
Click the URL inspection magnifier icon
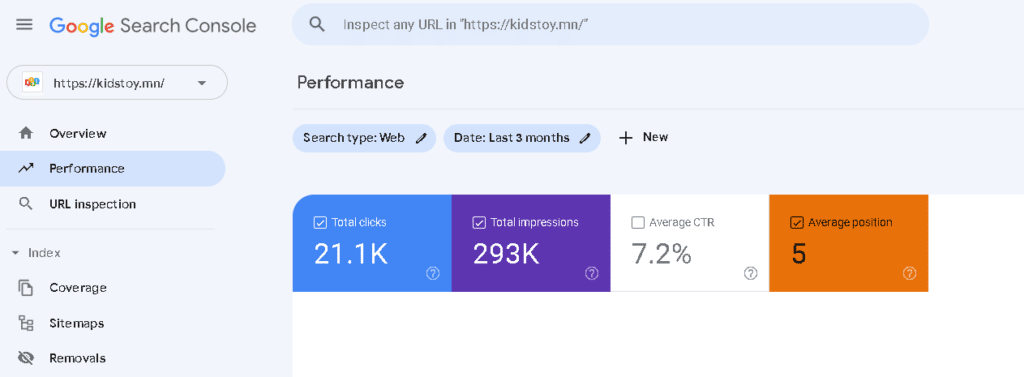pyautogui.click(x=25, y=204)
